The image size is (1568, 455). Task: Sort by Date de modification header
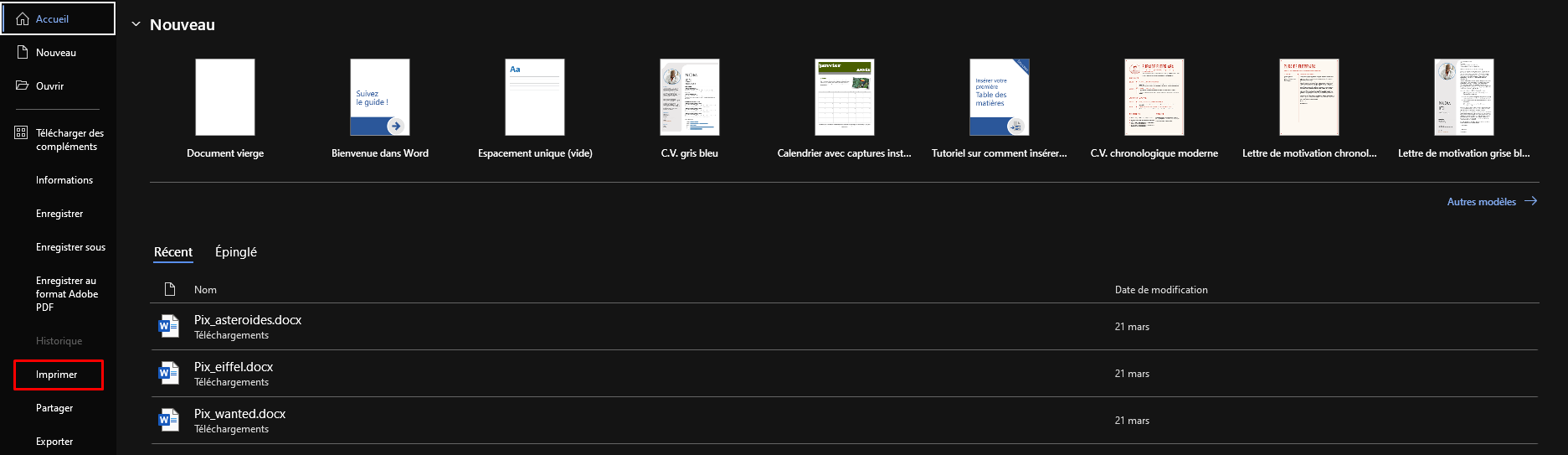point(1161,290)
